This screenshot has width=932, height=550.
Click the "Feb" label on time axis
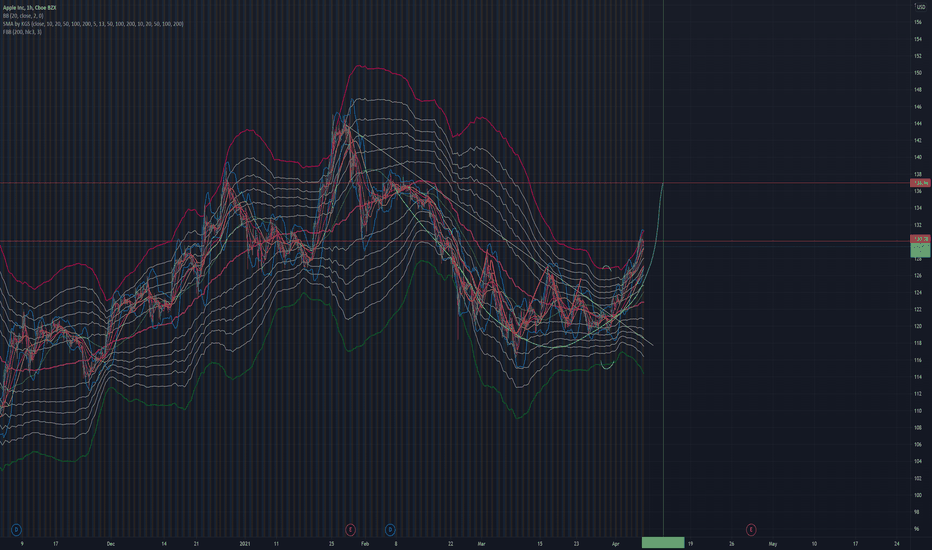(365, 543)
